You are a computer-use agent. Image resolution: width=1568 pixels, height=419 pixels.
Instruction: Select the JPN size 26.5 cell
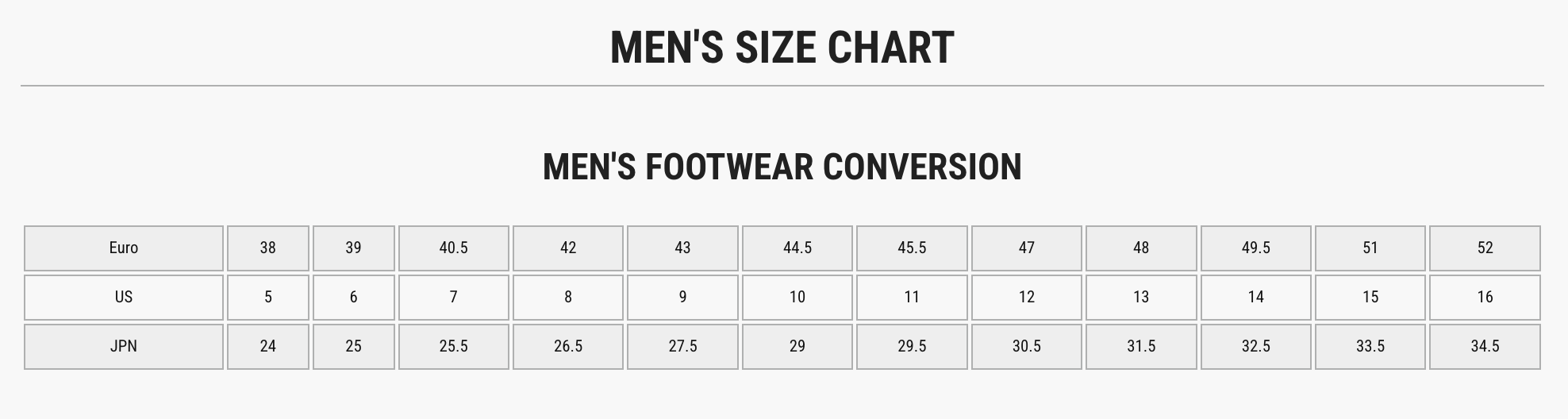click(x=568, y=347)
